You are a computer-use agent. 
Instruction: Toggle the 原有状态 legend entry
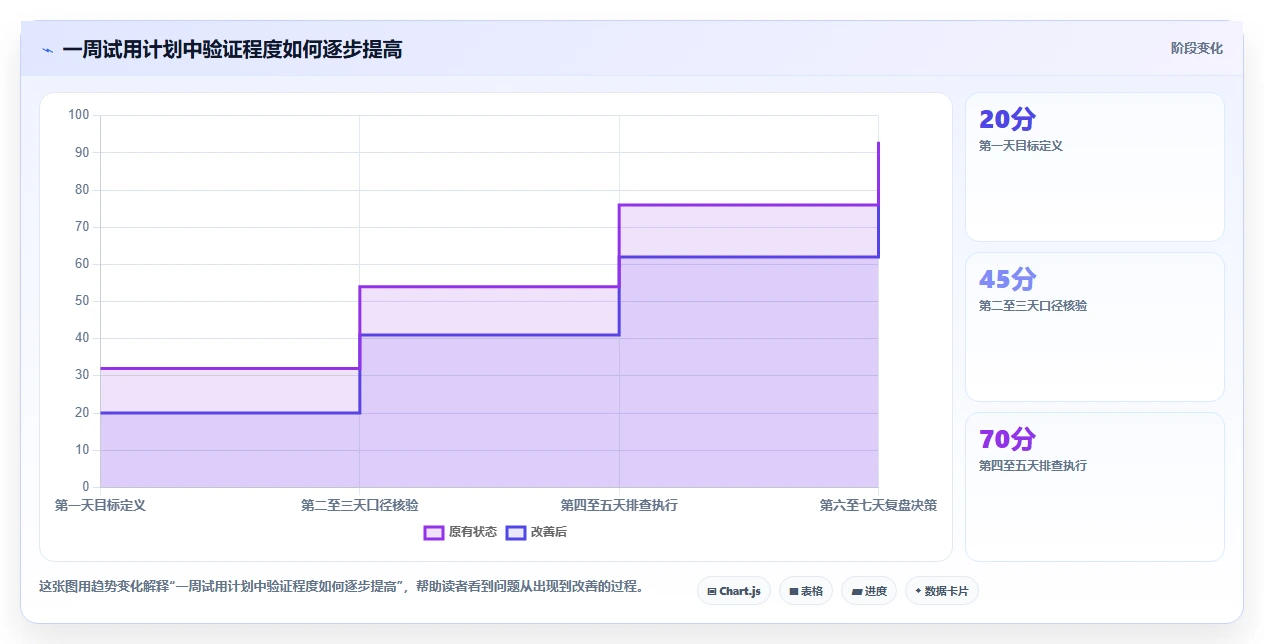point(460,532)
